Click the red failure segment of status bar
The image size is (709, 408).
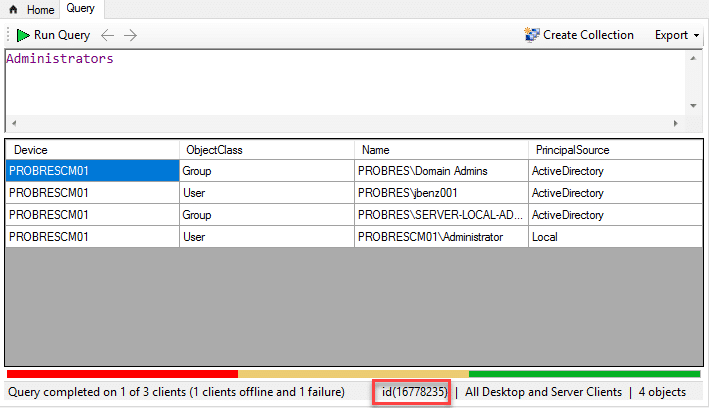[x=123, y=374]
